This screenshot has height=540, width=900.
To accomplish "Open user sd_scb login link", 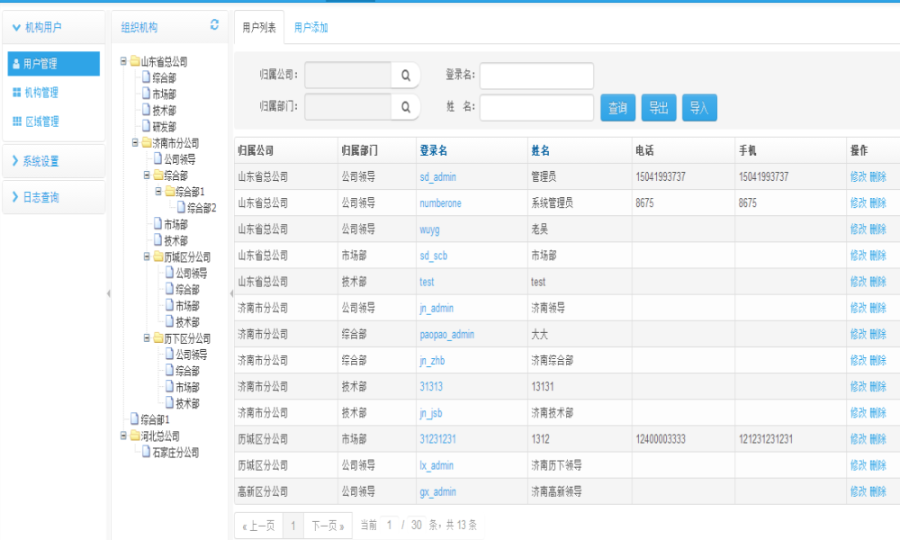I will click(x=433, y=255).
